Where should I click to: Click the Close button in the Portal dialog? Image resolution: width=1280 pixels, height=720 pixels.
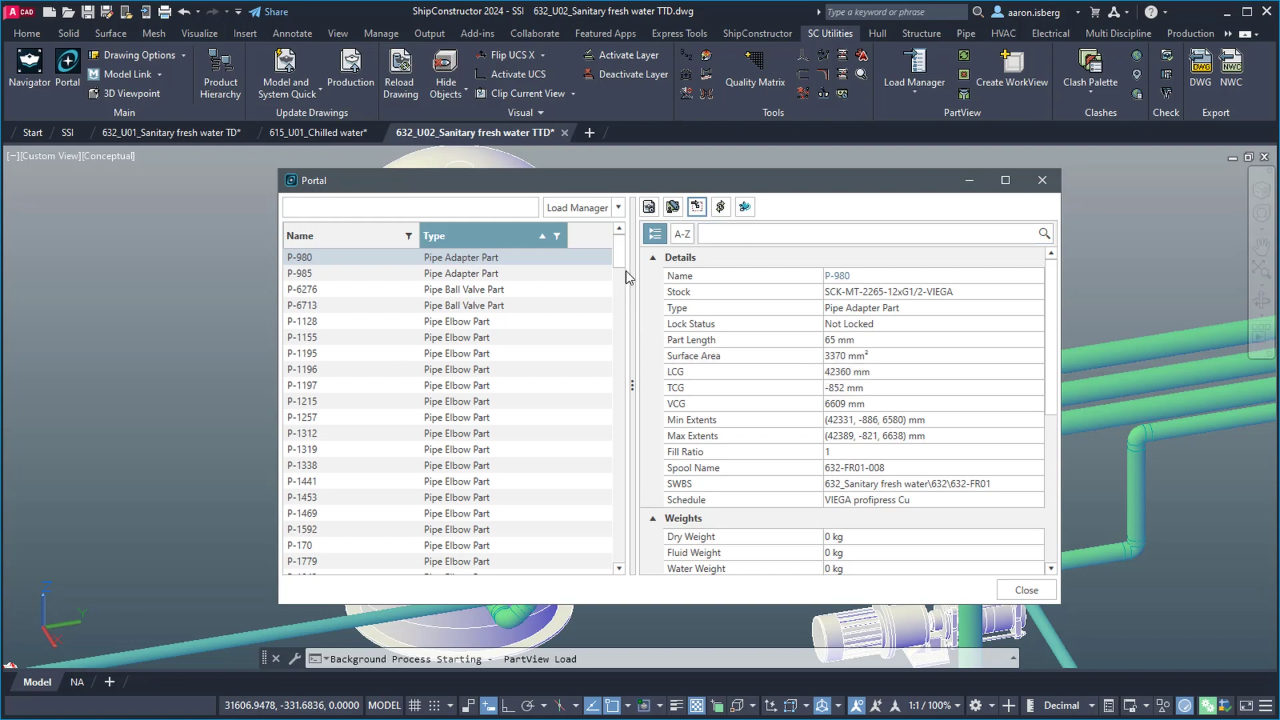click(1026, 590)
